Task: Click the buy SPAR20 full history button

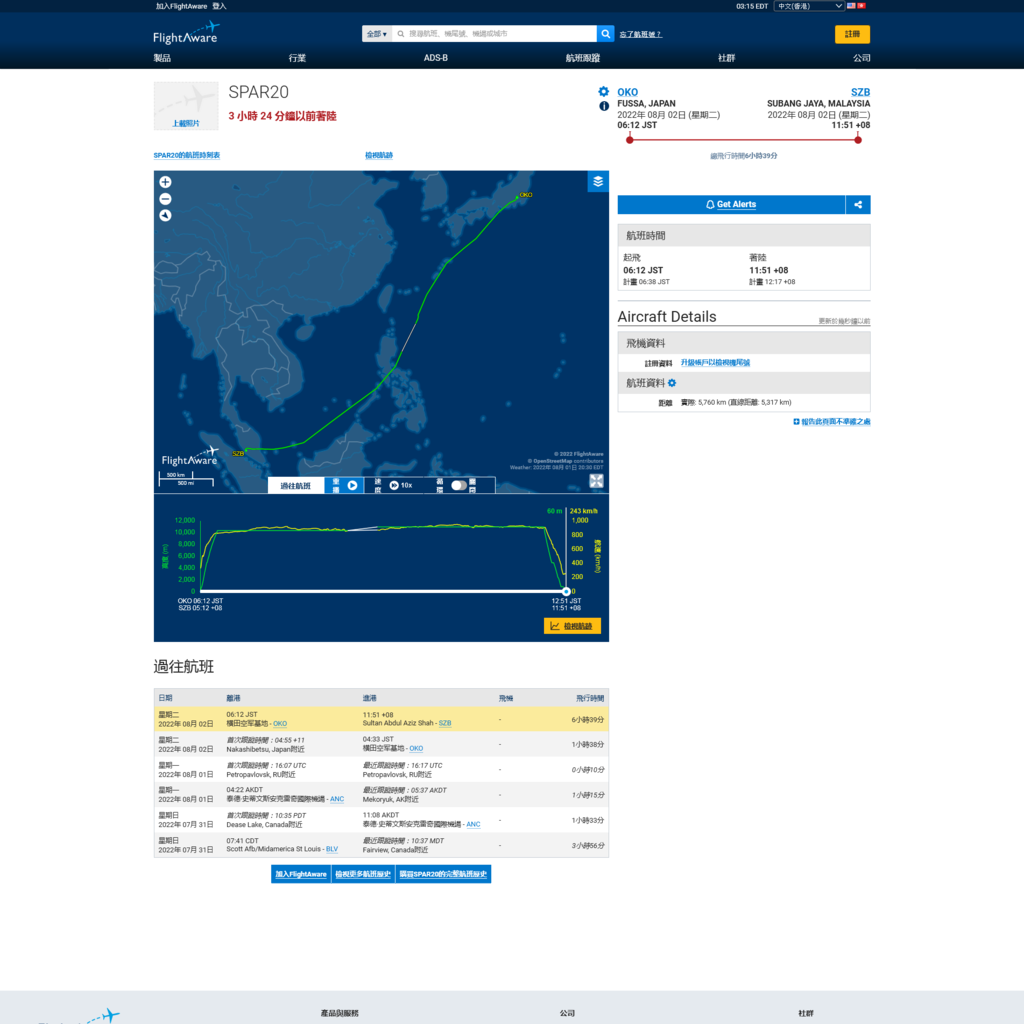Action: [x=443, y=874]
